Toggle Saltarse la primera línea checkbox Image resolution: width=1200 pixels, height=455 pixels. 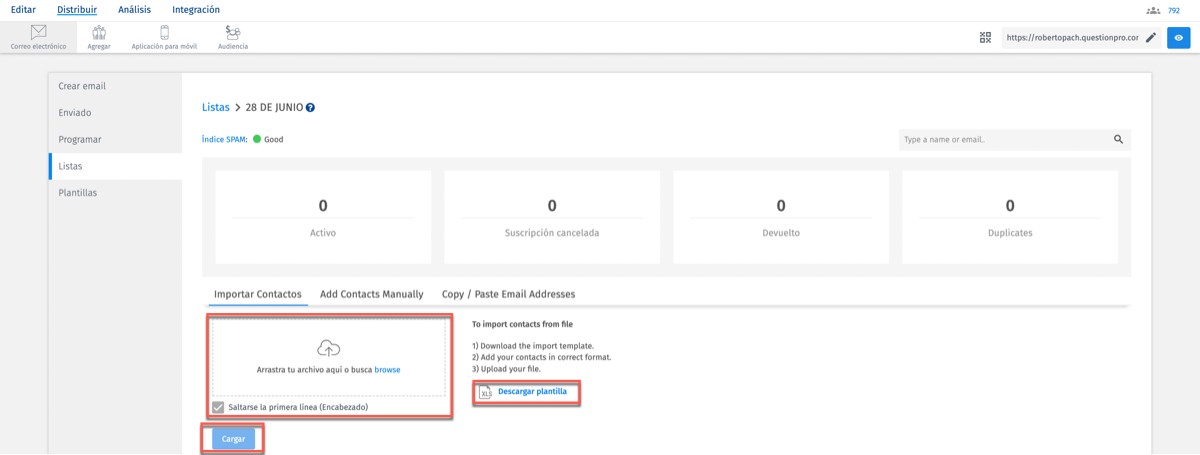[x=218, y=407]
